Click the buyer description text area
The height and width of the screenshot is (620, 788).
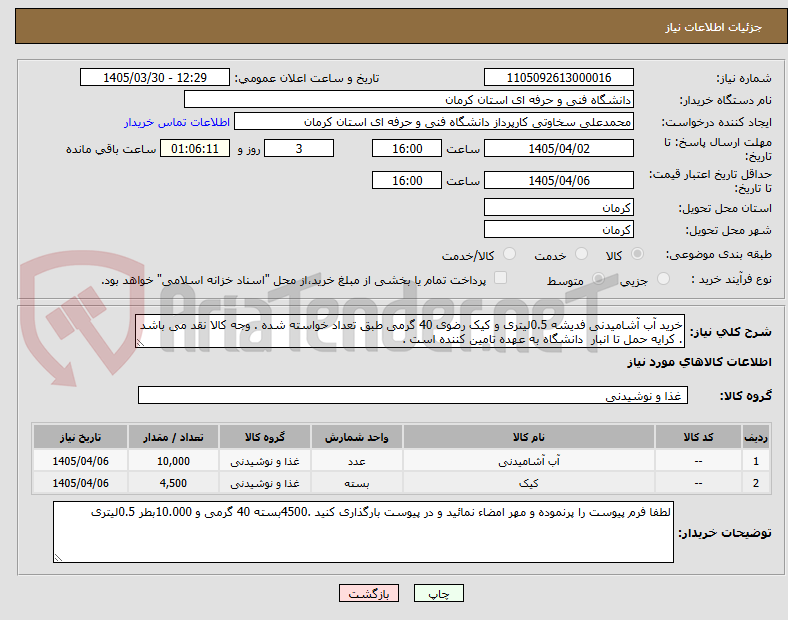(363, 532)
